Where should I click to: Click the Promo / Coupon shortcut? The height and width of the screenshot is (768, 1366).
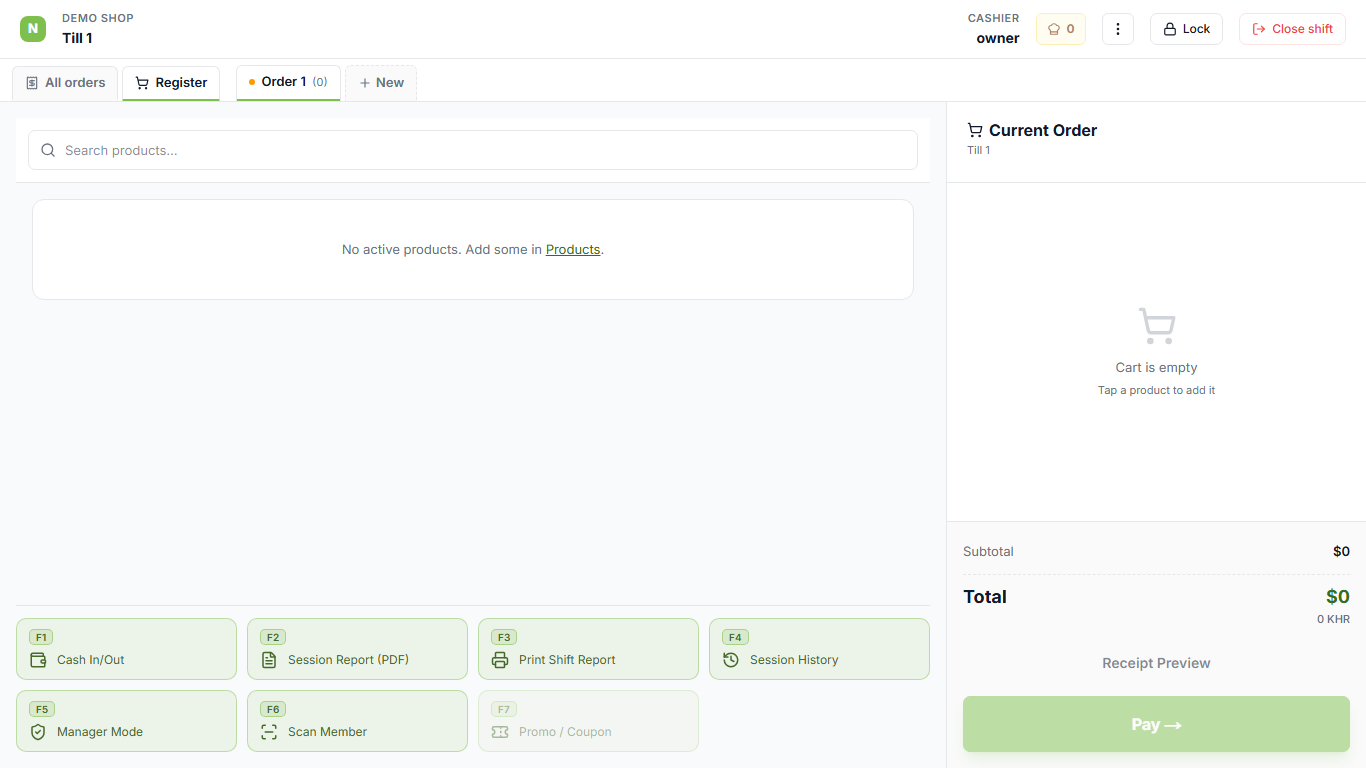tap(588, 721)
